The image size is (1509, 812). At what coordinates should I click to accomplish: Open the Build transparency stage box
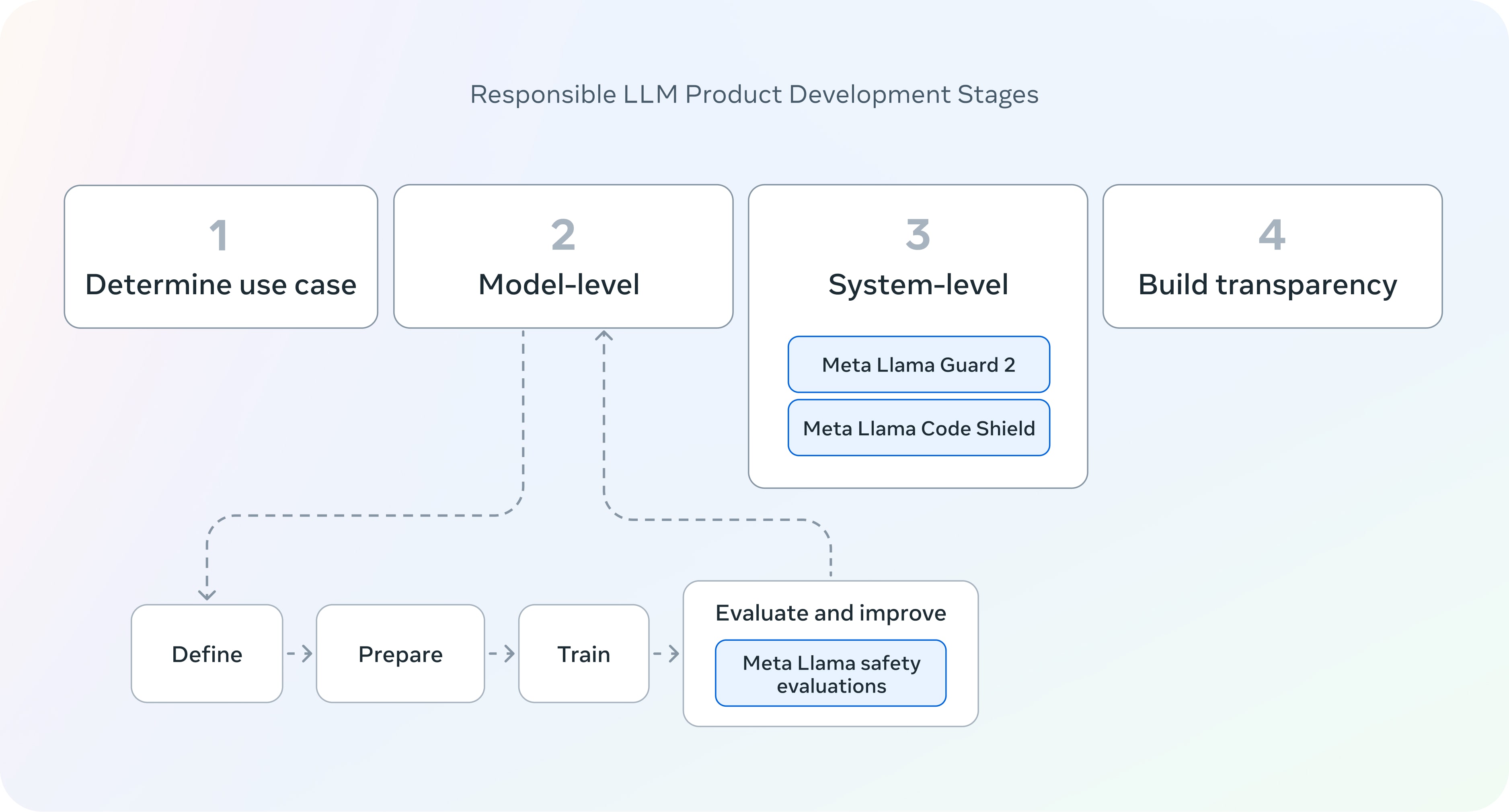[x=1272, y=285]
